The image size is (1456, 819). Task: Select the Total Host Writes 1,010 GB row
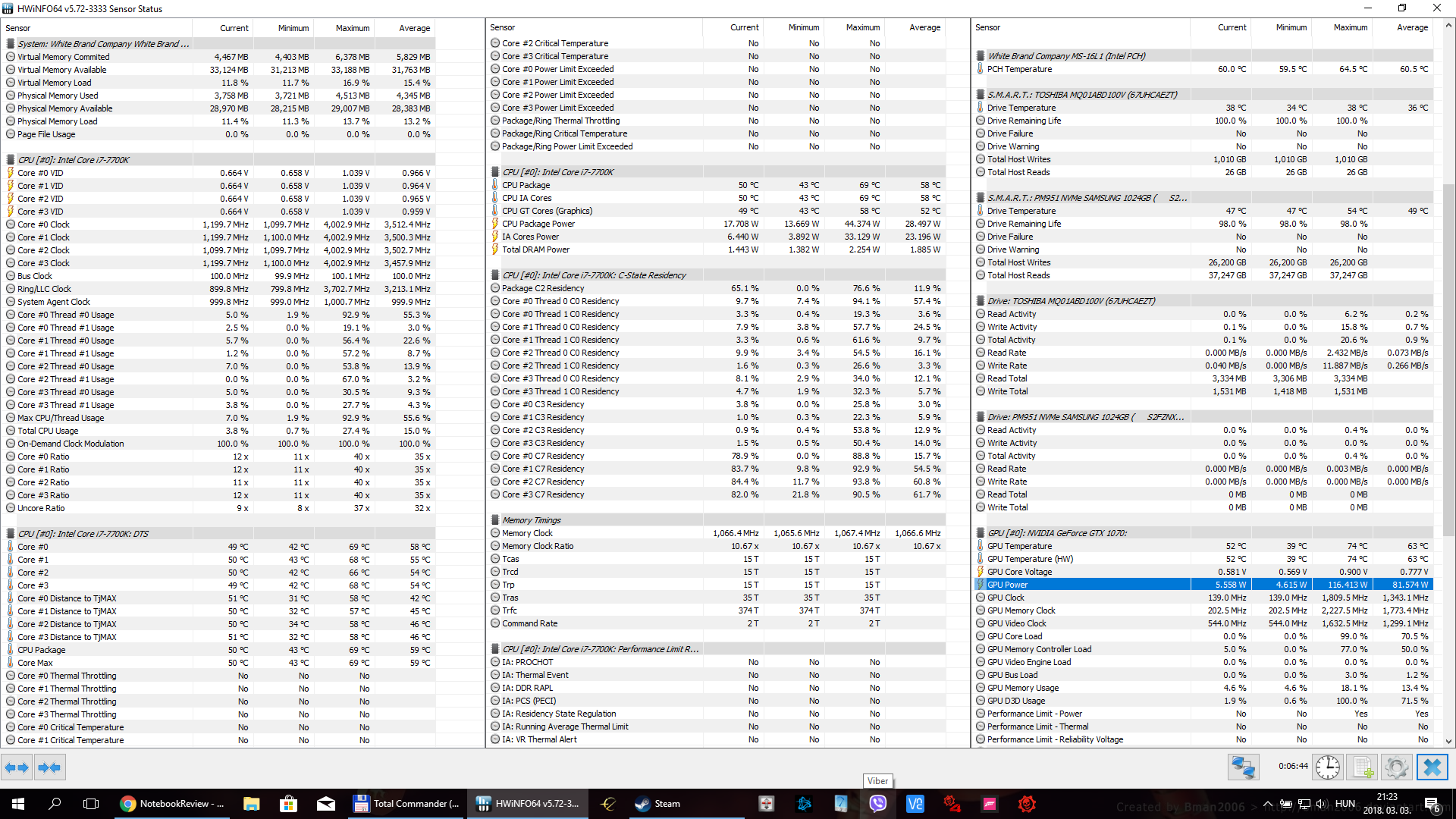(x=1203, y=159)
